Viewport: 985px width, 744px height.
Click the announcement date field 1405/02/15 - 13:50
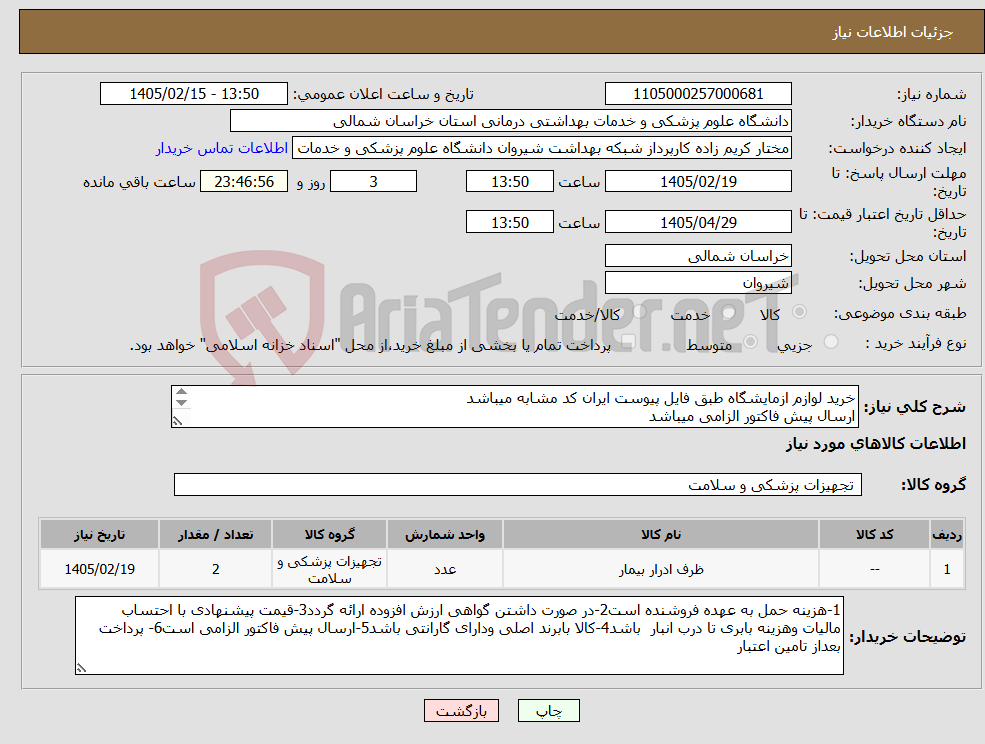193,94
